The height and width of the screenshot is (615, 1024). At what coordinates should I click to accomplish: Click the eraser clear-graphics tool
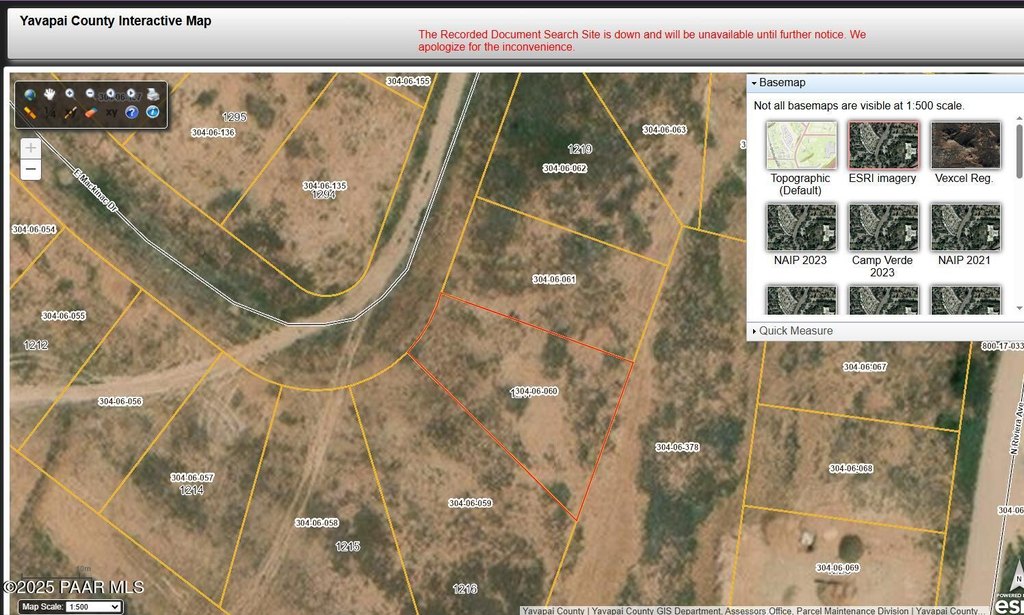coord(90,113)
